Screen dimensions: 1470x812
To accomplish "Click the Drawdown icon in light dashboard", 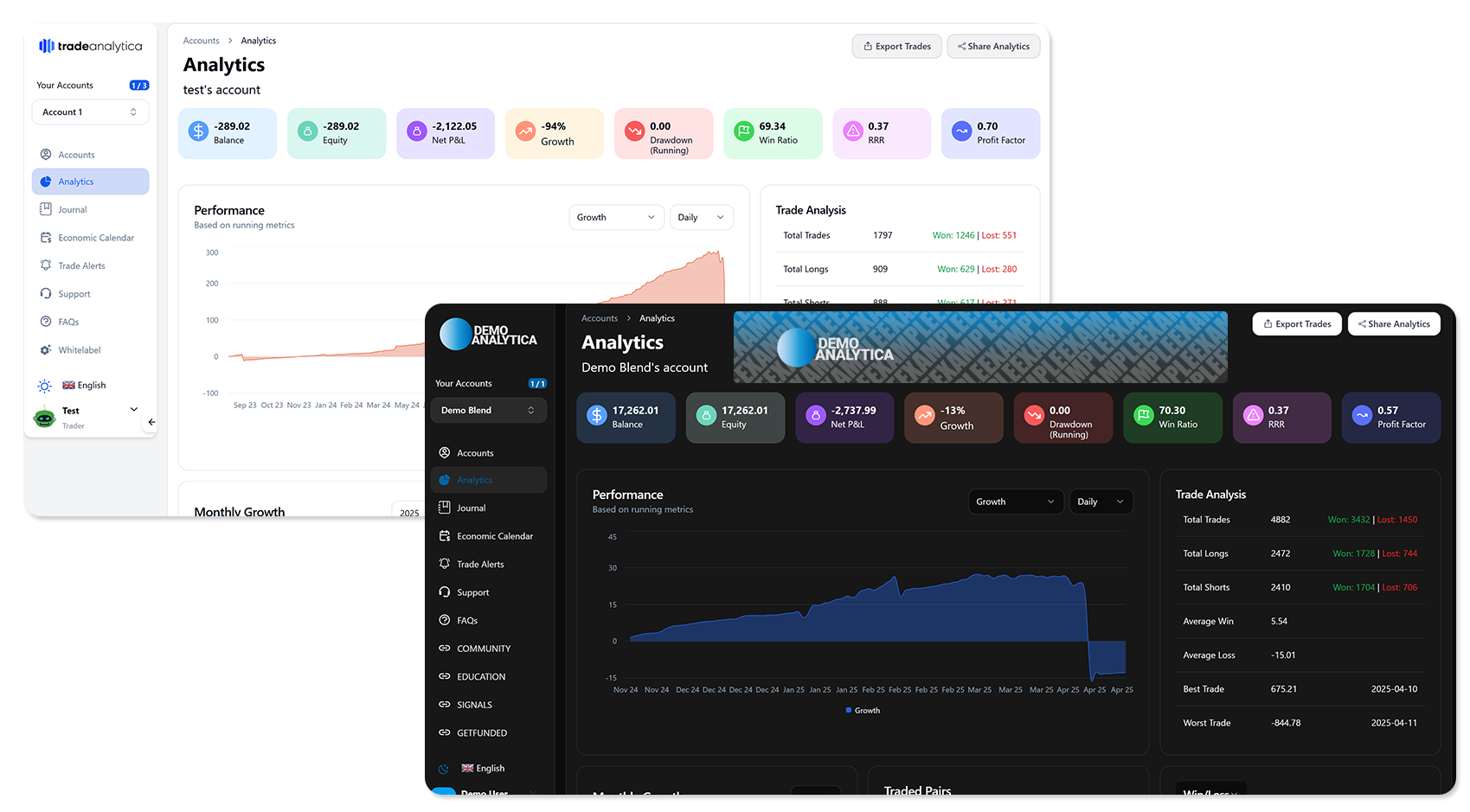I will 635,131.
